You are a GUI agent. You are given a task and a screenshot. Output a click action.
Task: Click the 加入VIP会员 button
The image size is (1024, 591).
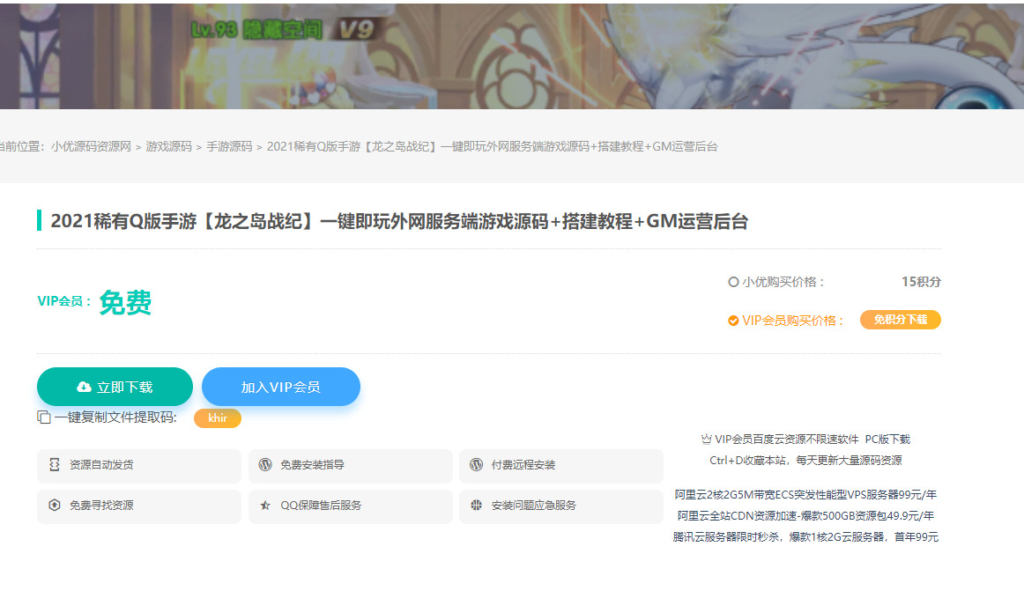click(x=281, y=387)
